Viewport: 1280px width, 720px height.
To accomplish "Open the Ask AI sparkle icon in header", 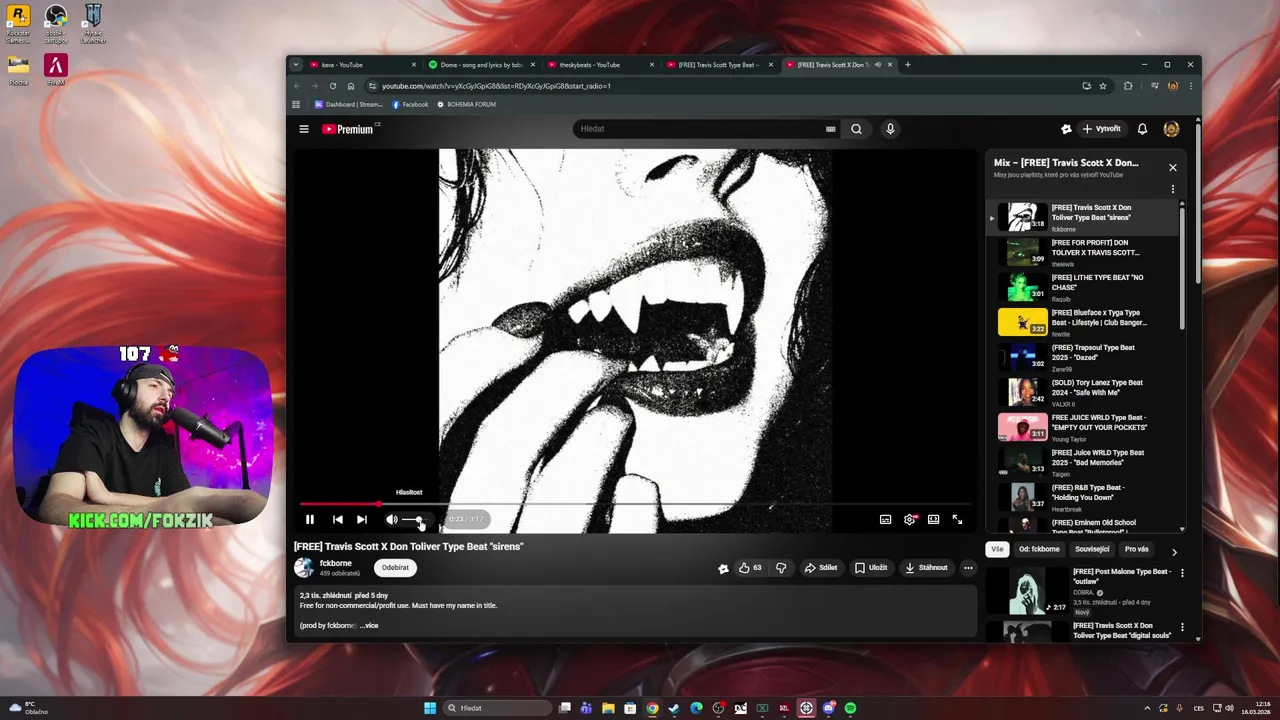I will pos(1066,129).
